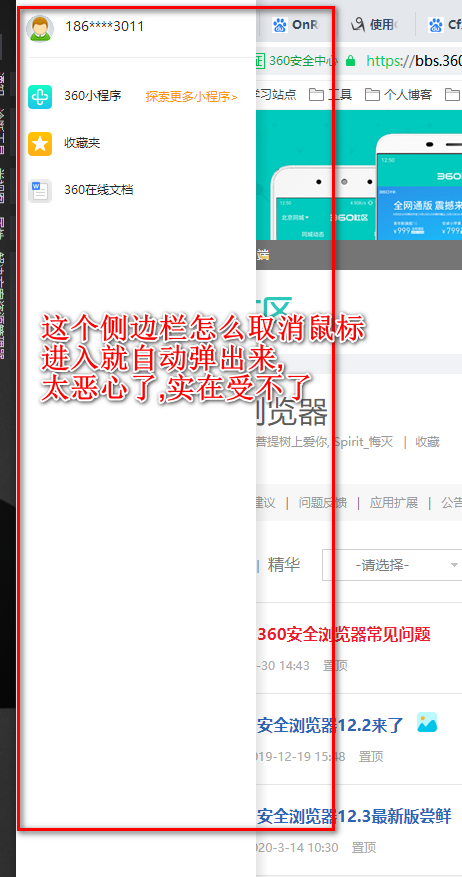Click the 360安全中心 certificate badge
This screenshot has height=877, width=462.
pos(296,60)
